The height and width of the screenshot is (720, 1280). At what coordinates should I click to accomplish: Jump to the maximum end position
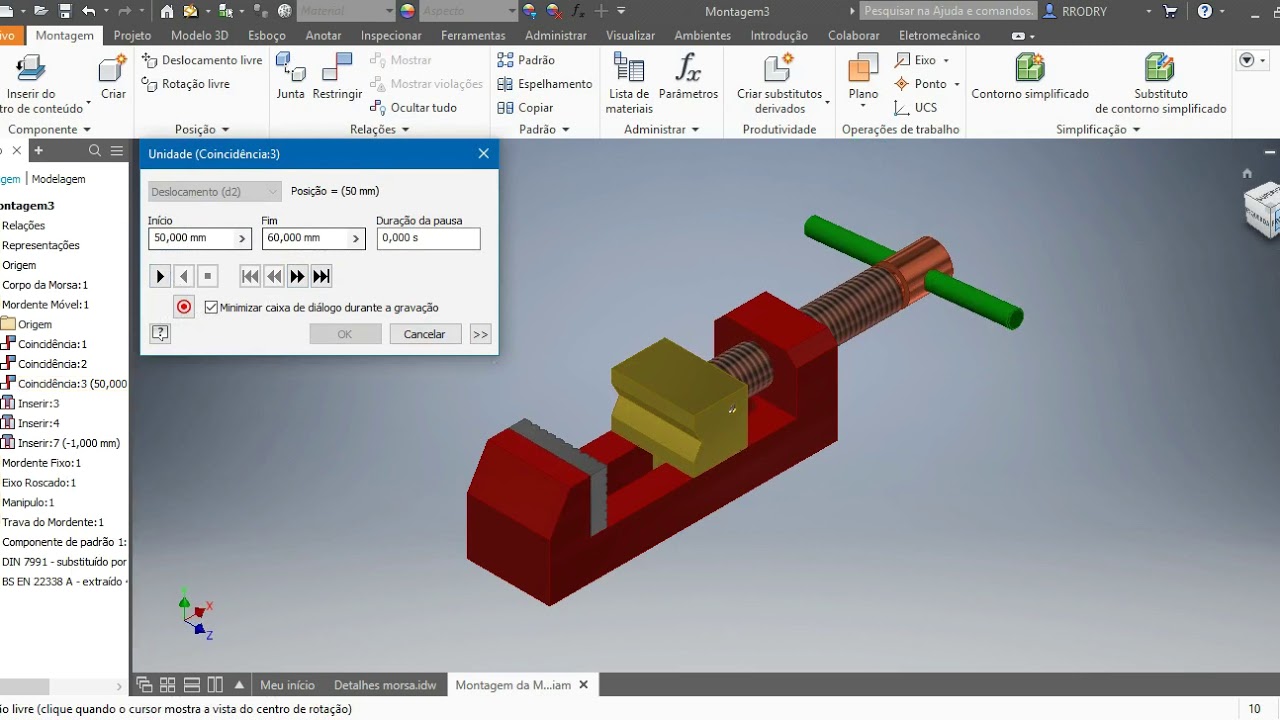pyautogui.click(x=321, y=276)
